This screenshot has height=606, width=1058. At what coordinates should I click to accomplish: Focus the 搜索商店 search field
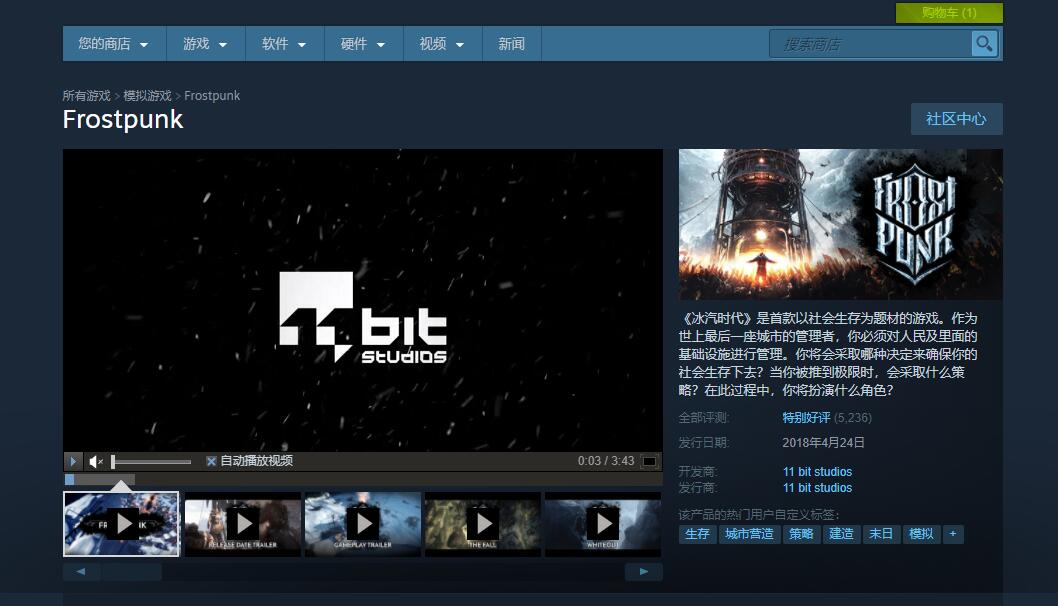(x=870, y=44)
